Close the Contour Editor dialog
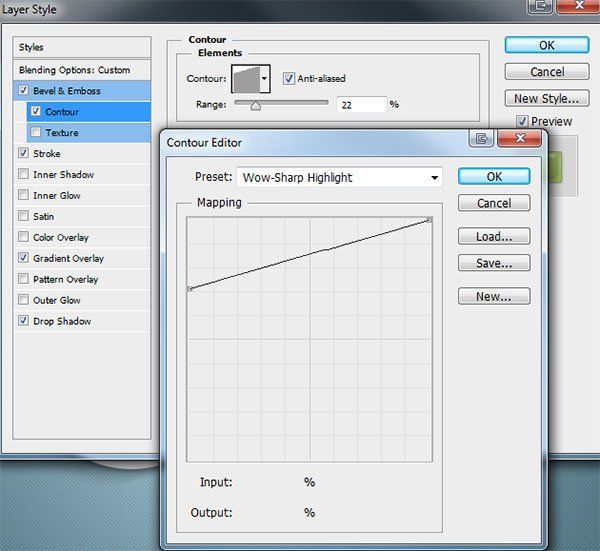Viewport: 600px width, 551px height. click(520, 138)
